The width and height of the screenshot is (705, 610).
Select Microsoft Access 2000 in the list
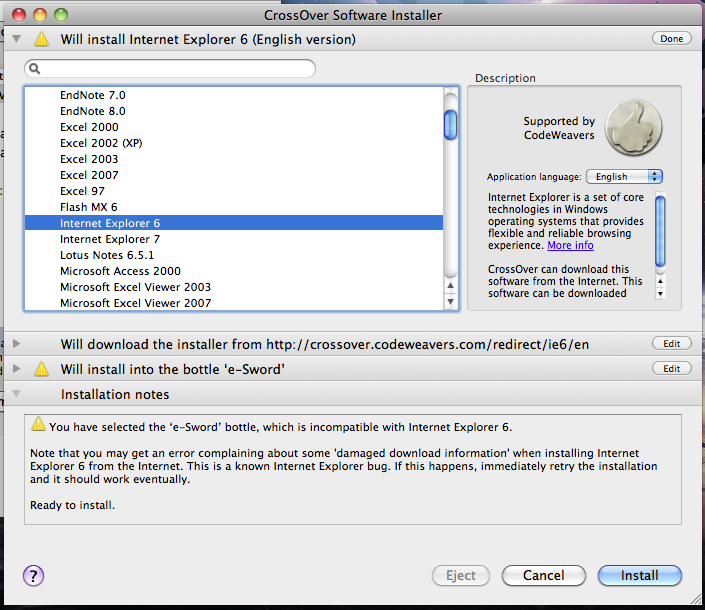point(234,271)
